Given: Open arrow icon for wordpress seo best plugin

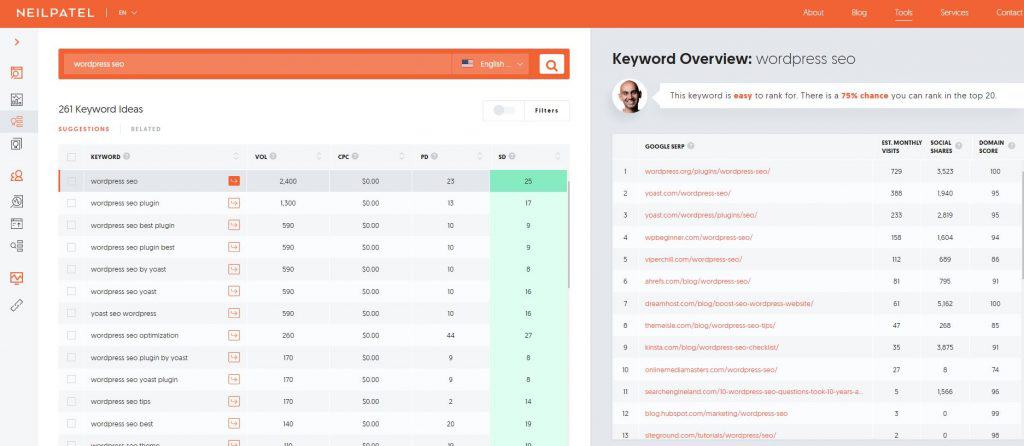Looking at the screenshot, I should pyautogui.click(x=234, y=225).
